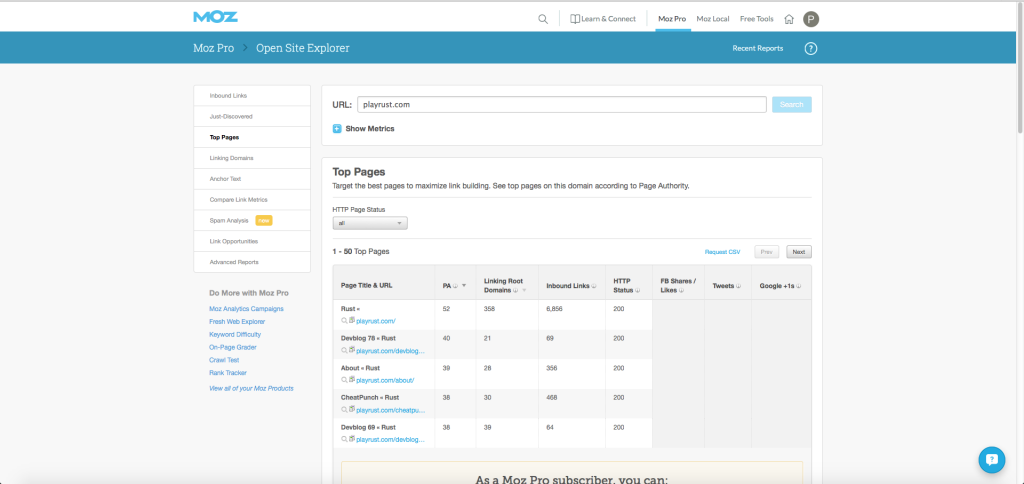Click page icon in Devblog 78 row
Viewport: 1024px width, 484px height.
352,350
